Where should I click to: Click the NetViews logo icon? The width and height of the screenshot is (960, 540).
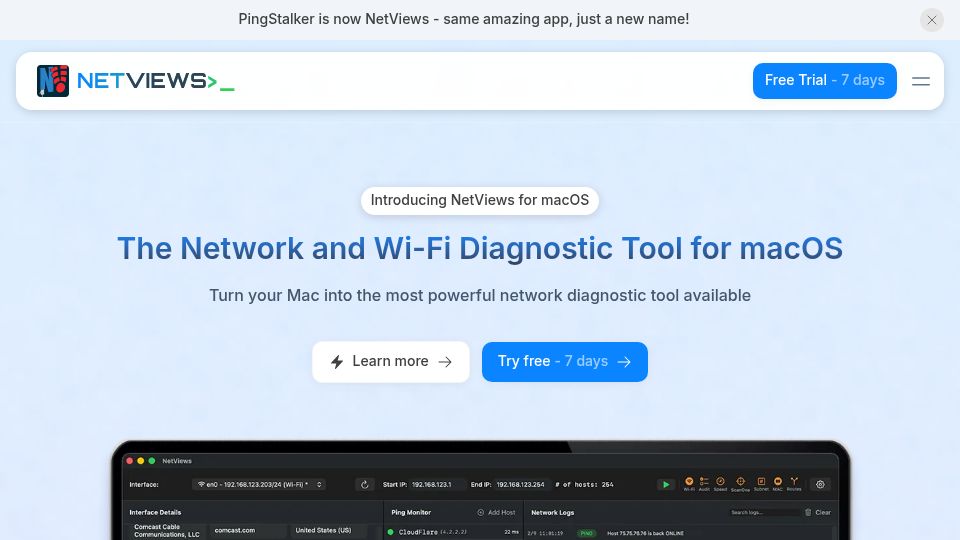[53, 81]
